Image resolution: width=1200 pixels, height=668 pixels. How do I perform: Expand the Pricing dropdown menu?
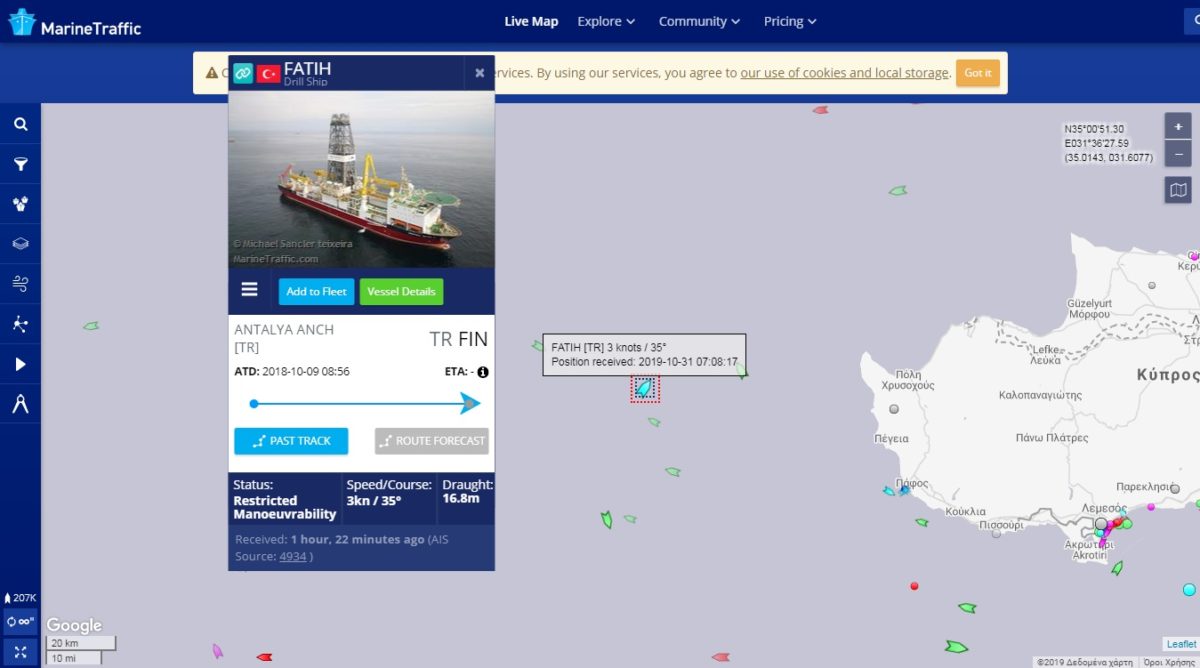790,21
